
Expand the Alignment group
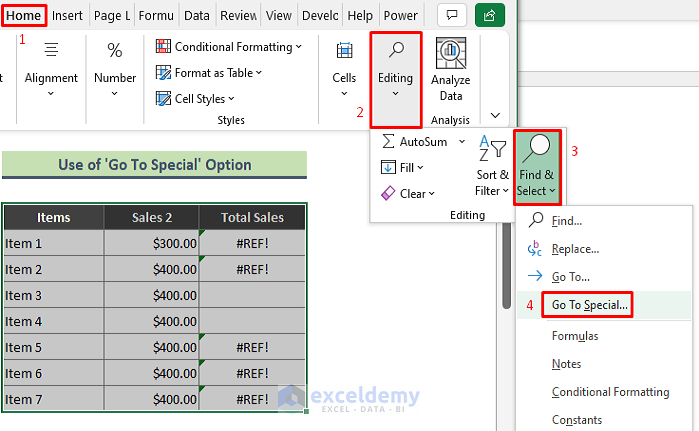[51, 70]
